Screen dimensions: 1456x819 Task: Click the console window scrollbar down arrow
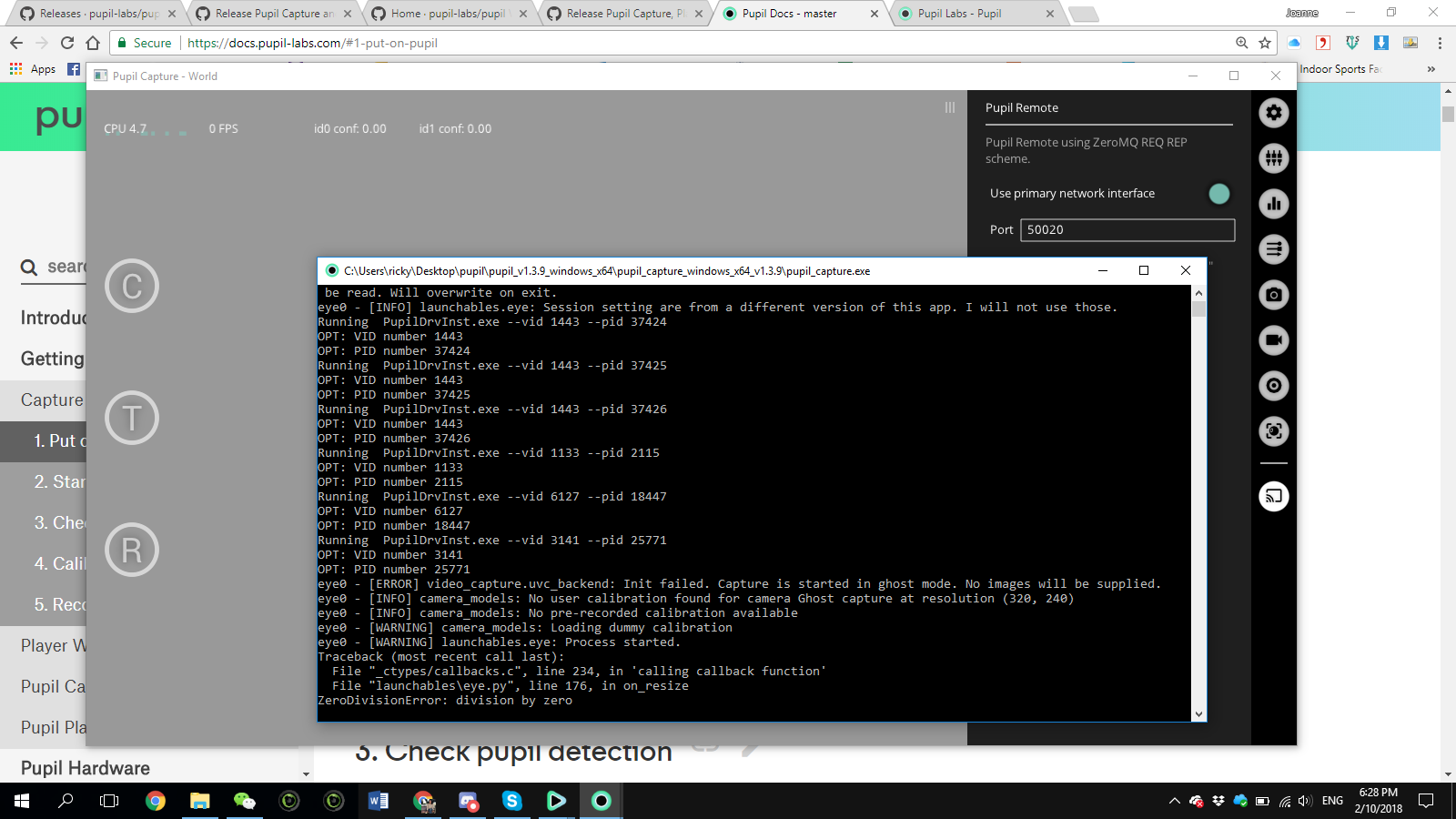coord(1198,714)
